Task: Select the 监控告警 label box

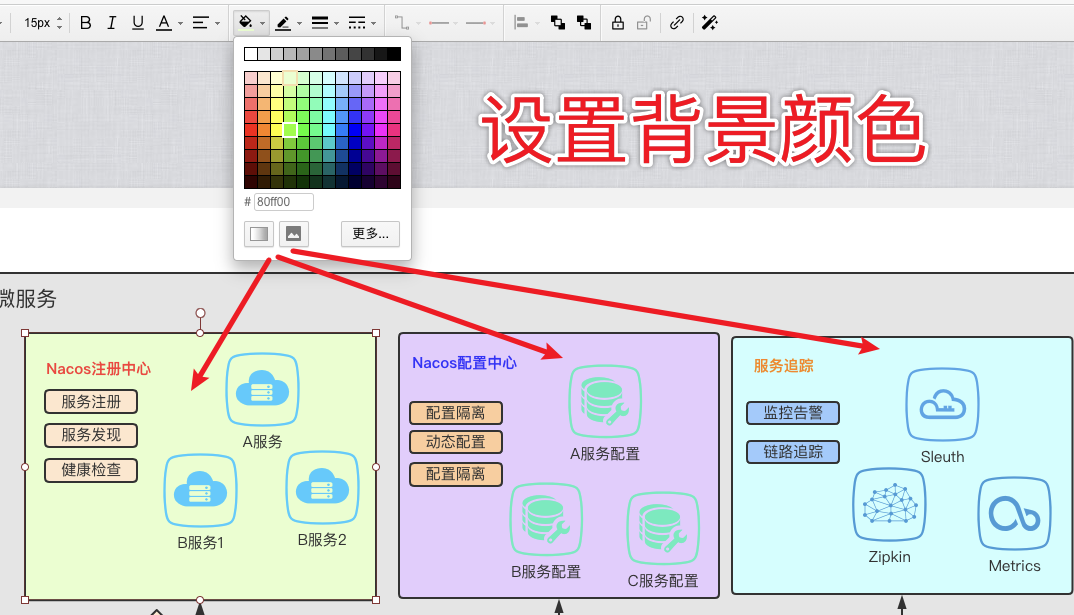Action: point(792,413)
